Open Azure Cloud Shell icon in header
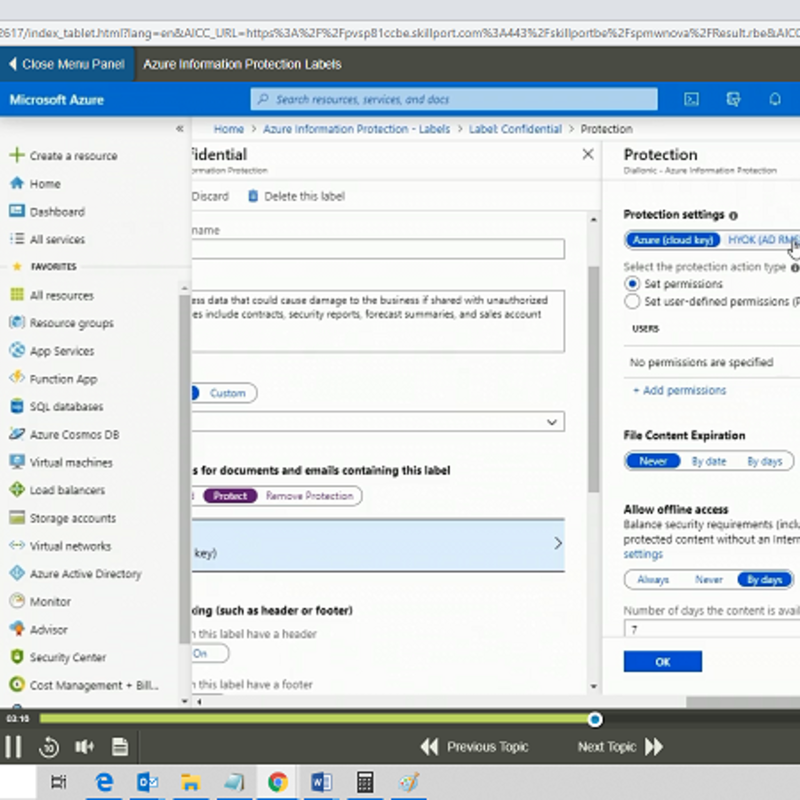This screenshot has width=800, height=800. pyautogui.click(x=691, y=99)
